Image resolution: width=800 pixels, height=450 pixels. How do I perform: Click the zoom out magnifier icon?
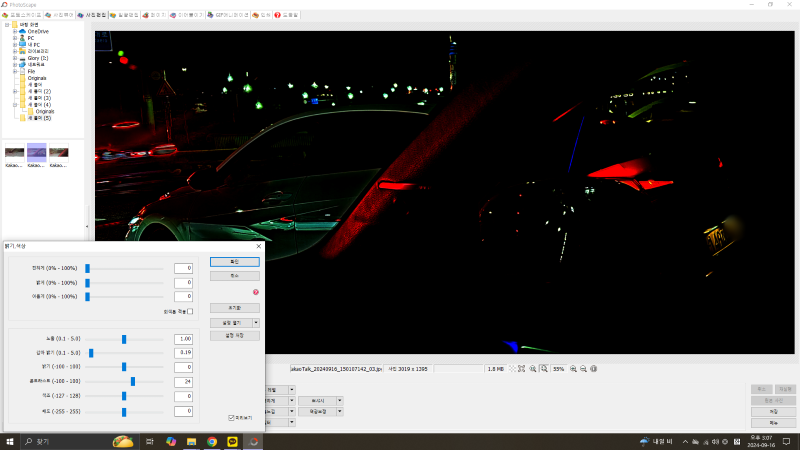582,369
